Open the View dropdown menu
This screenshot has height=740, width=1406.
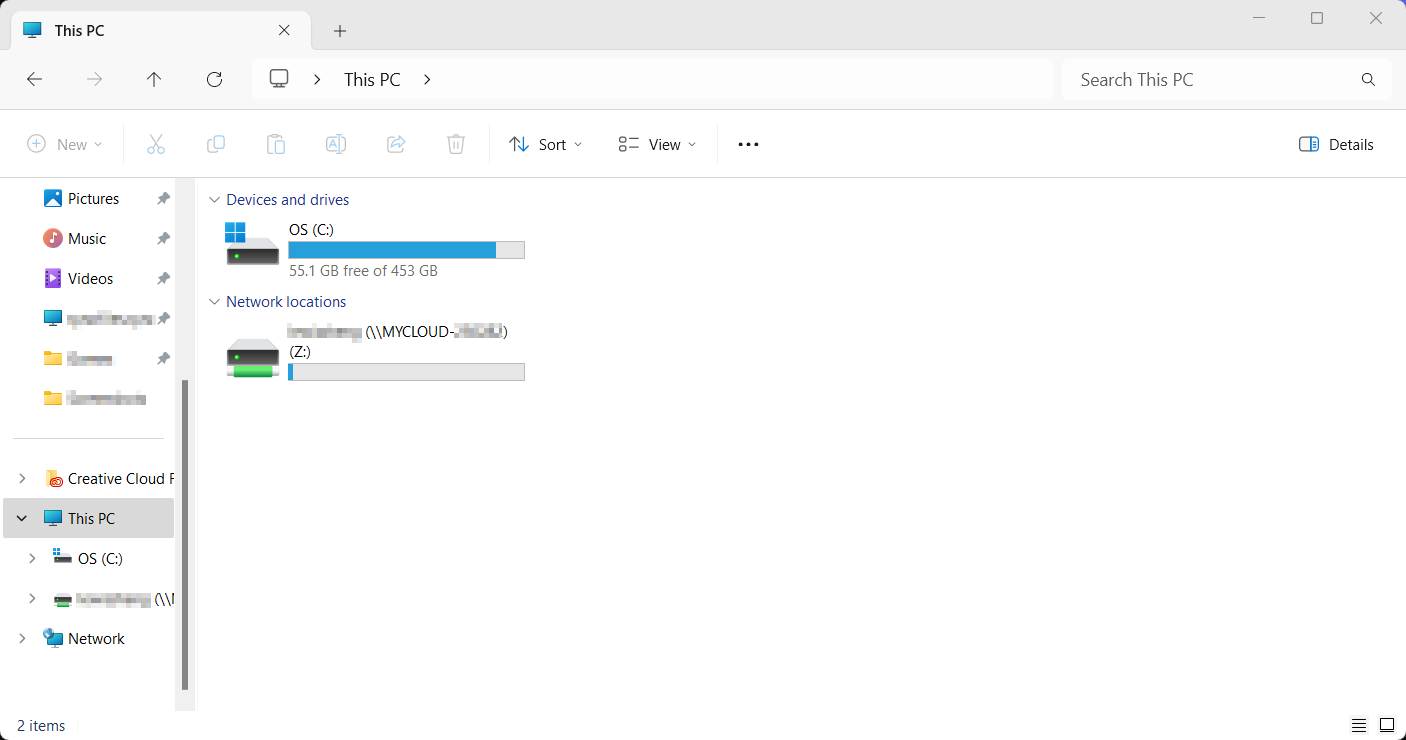(657, 144)
